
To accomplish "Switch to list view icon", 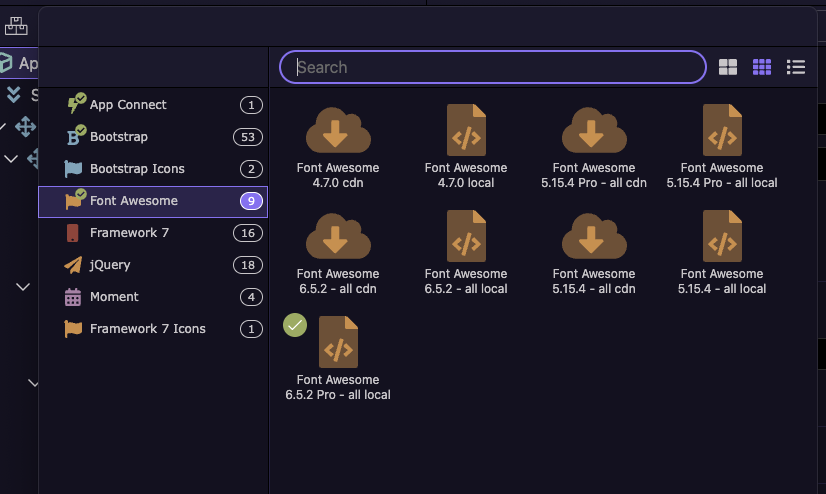I will tap(795, 67).
